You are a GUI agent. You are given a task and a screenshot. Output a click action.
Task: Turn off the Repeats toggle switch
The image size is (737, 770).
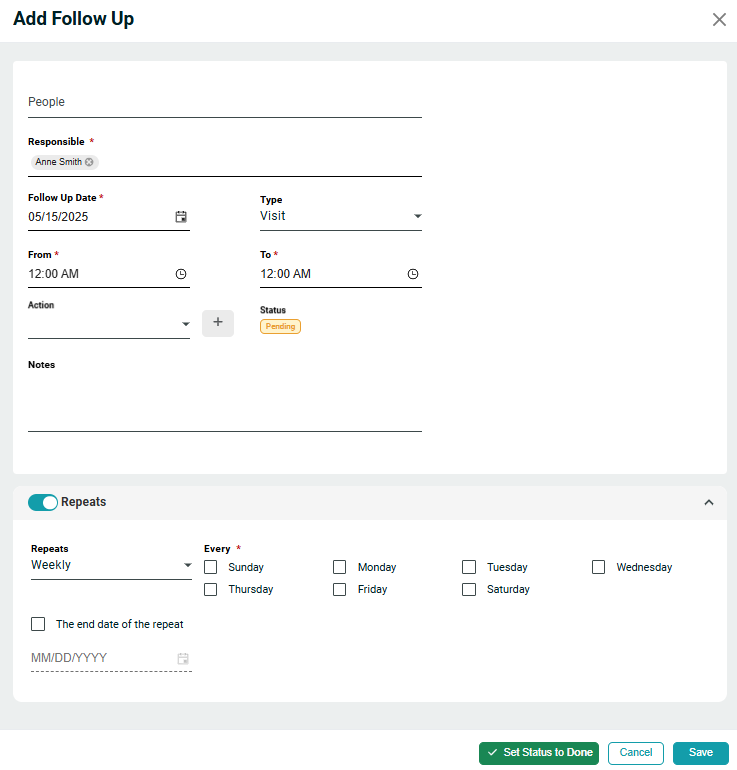tap(43, 502)
